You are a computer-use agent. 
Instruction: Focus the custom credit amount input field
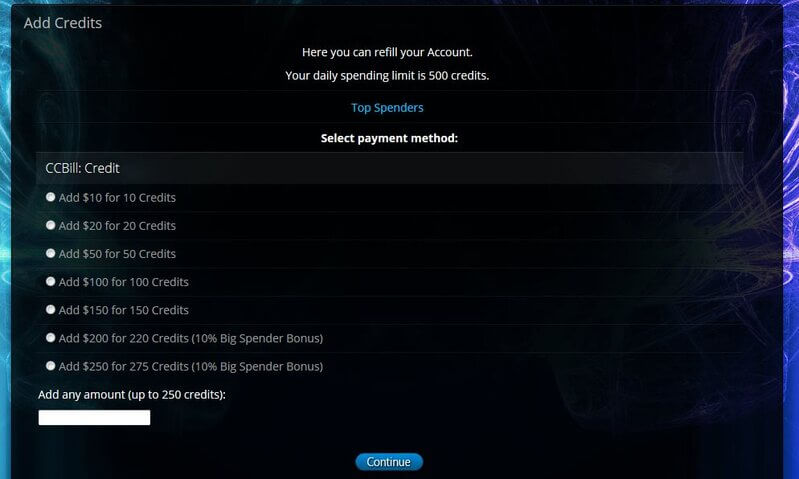click(x=94, y=417)
